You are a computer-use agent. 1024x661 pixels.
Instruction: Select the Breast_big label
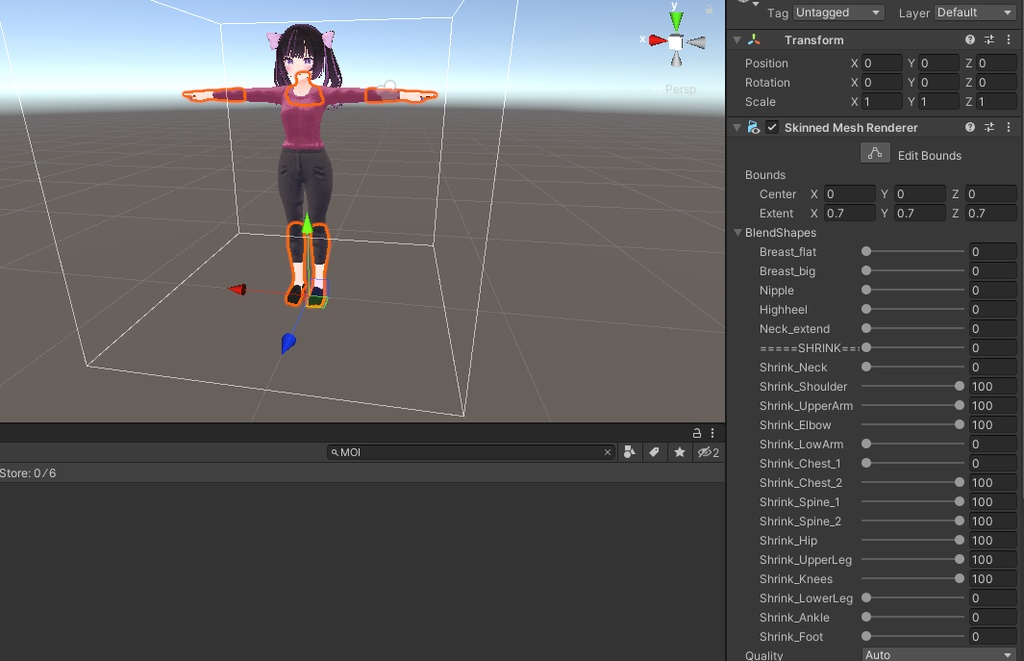(x=787, y=271)
